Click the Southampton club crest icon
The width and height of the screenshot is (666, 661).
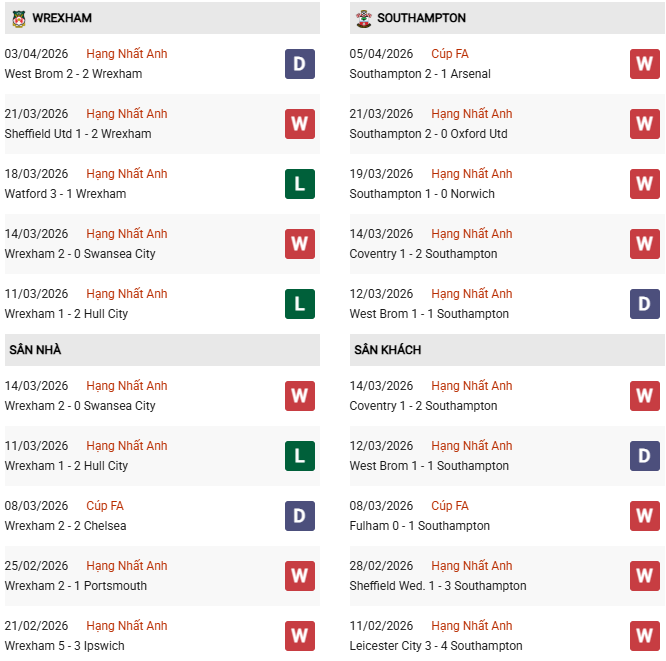tap(363, 18)
